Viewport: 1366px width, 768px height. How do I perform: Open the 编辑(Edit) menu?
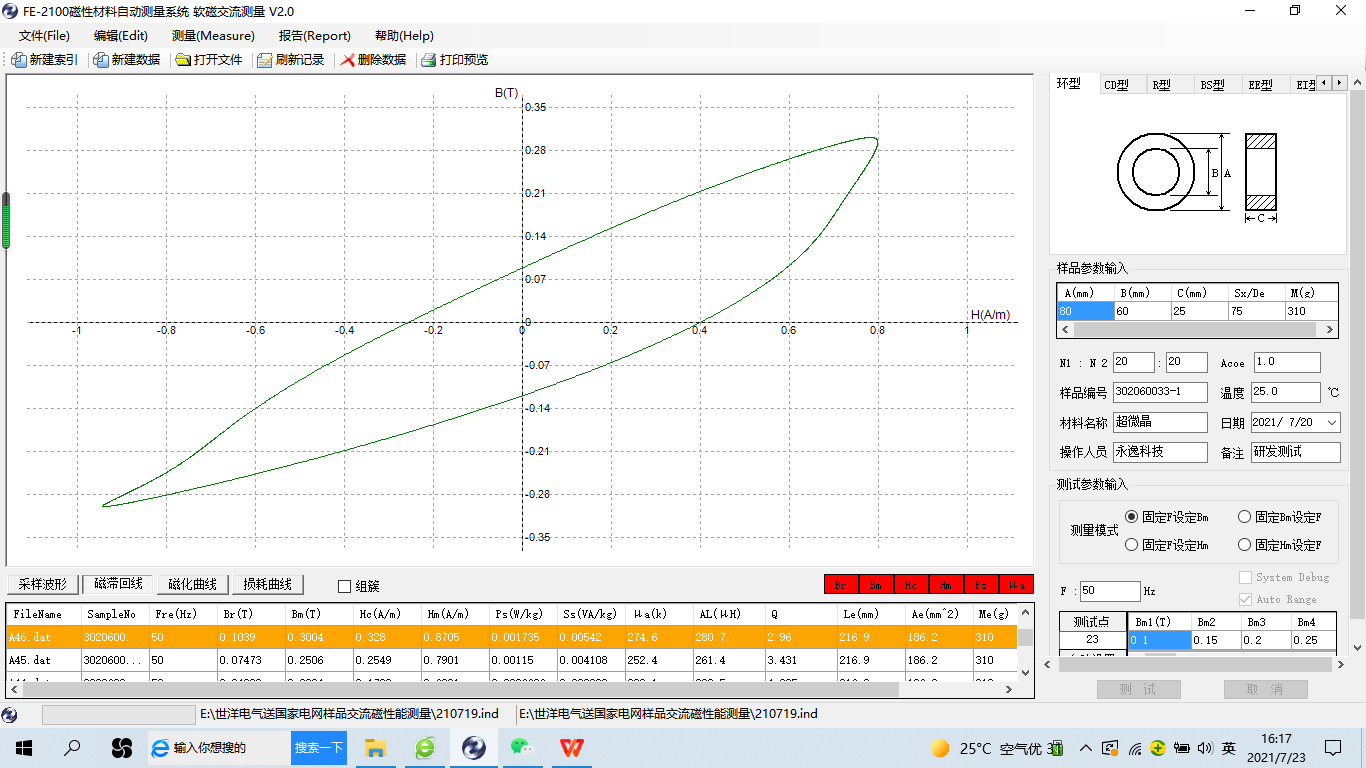point(121,36)
